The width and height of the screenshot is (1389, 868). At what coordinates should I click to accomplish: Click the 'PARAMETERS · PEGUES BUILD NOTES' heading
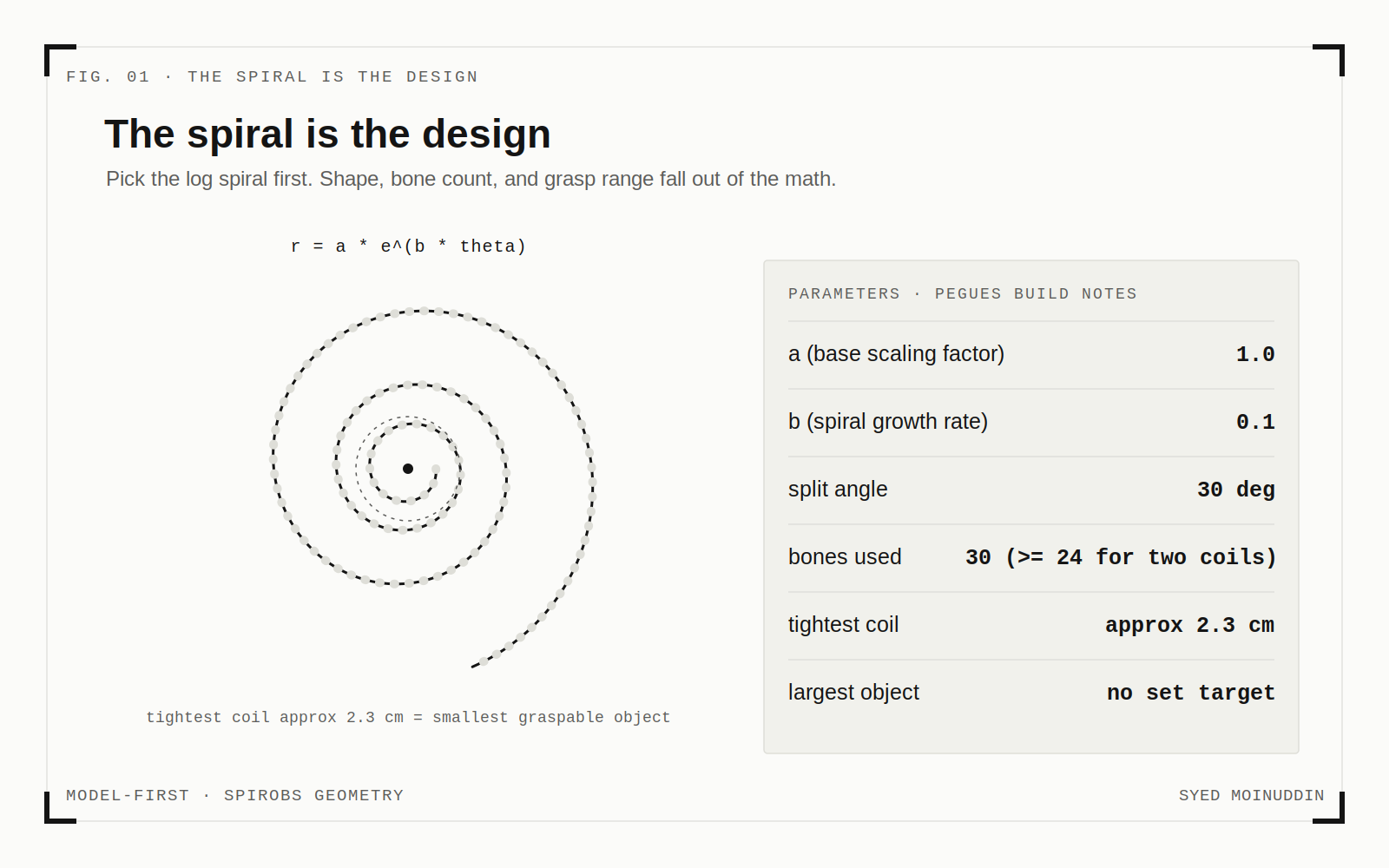pos(962,293)
